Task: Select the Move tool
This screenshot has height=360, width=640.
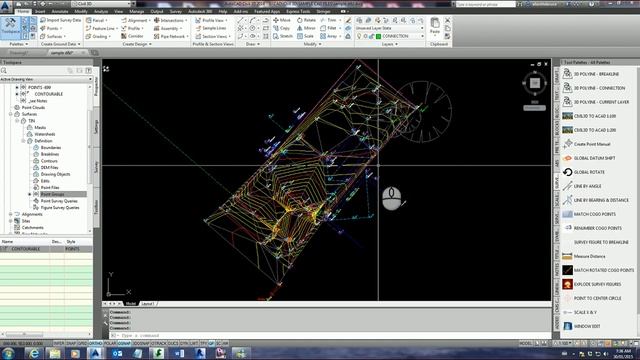Action: 282,20
